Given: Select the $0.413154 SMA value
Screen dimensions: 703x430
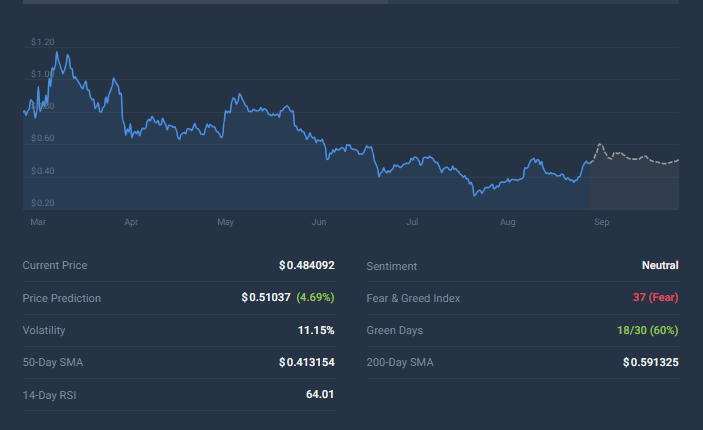Looking at the screenshot, I should click(x=307, y=362).
